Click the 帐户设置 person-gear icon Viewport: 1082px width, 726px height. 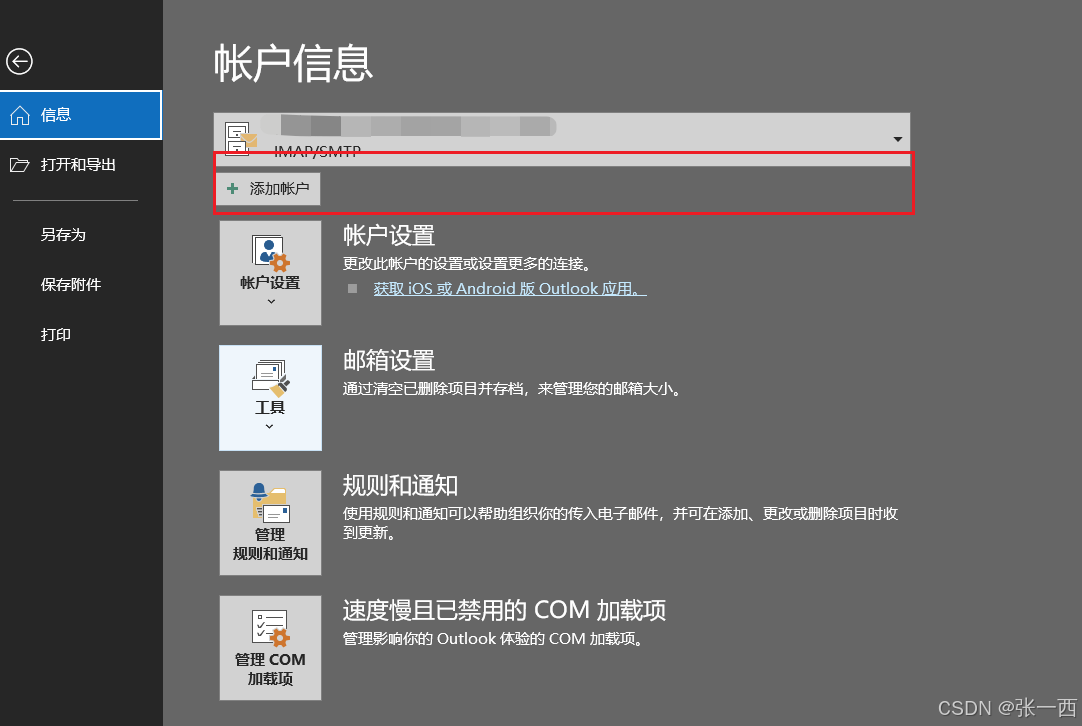click(x=270, y=253)
